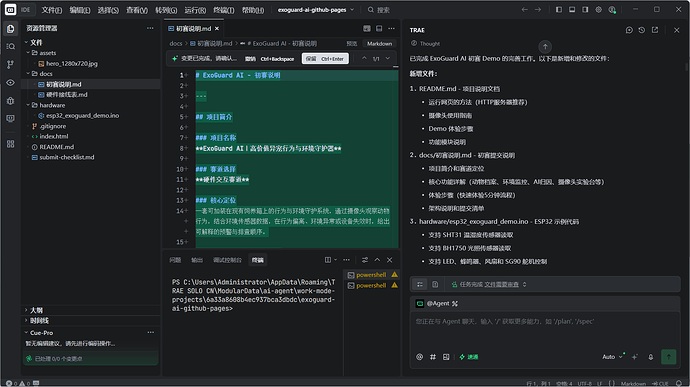Toggle the primary sidebar layout icon
The image size is (690, 387).
(x=558, y=10)
